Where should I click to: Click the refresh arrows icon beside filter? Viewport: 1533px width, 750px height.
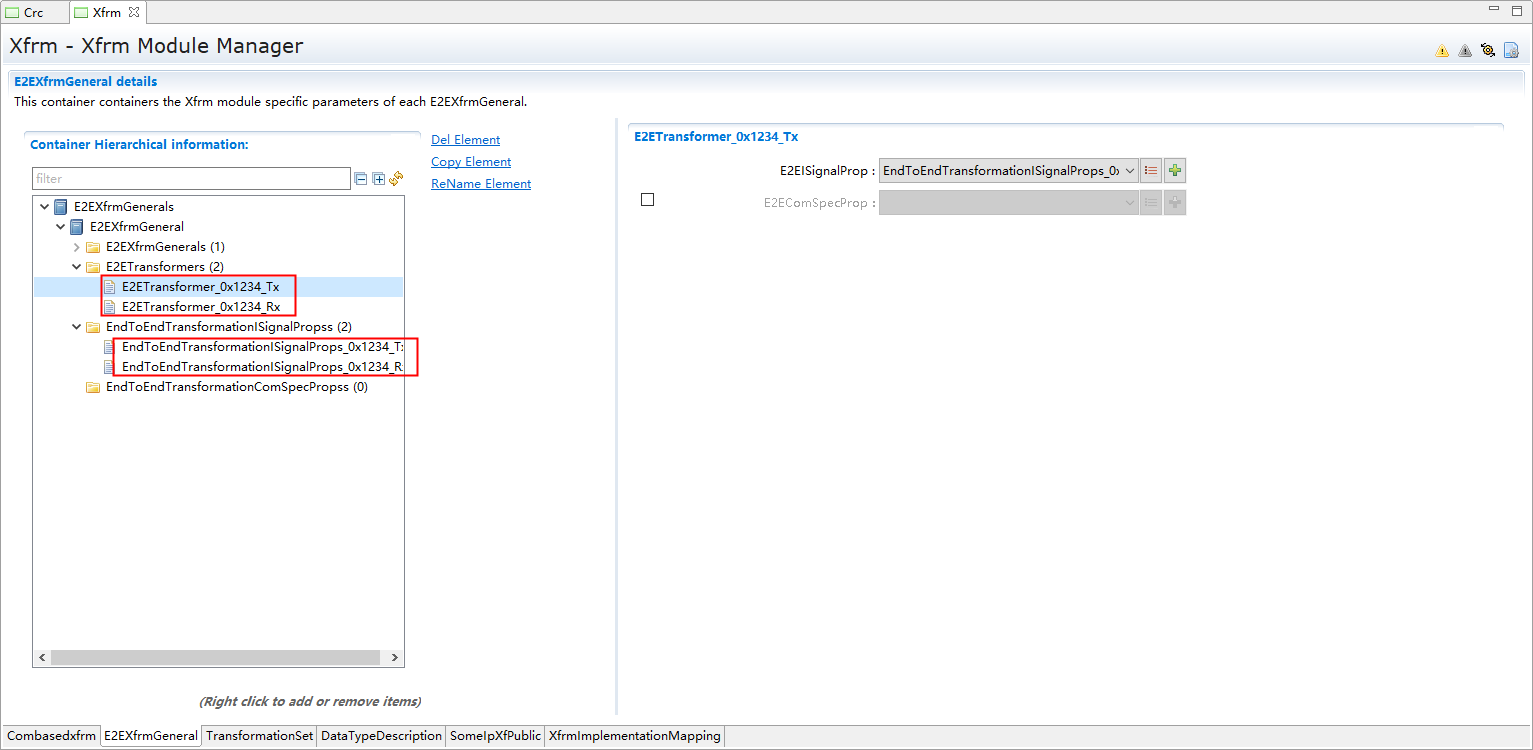[396, 179]
